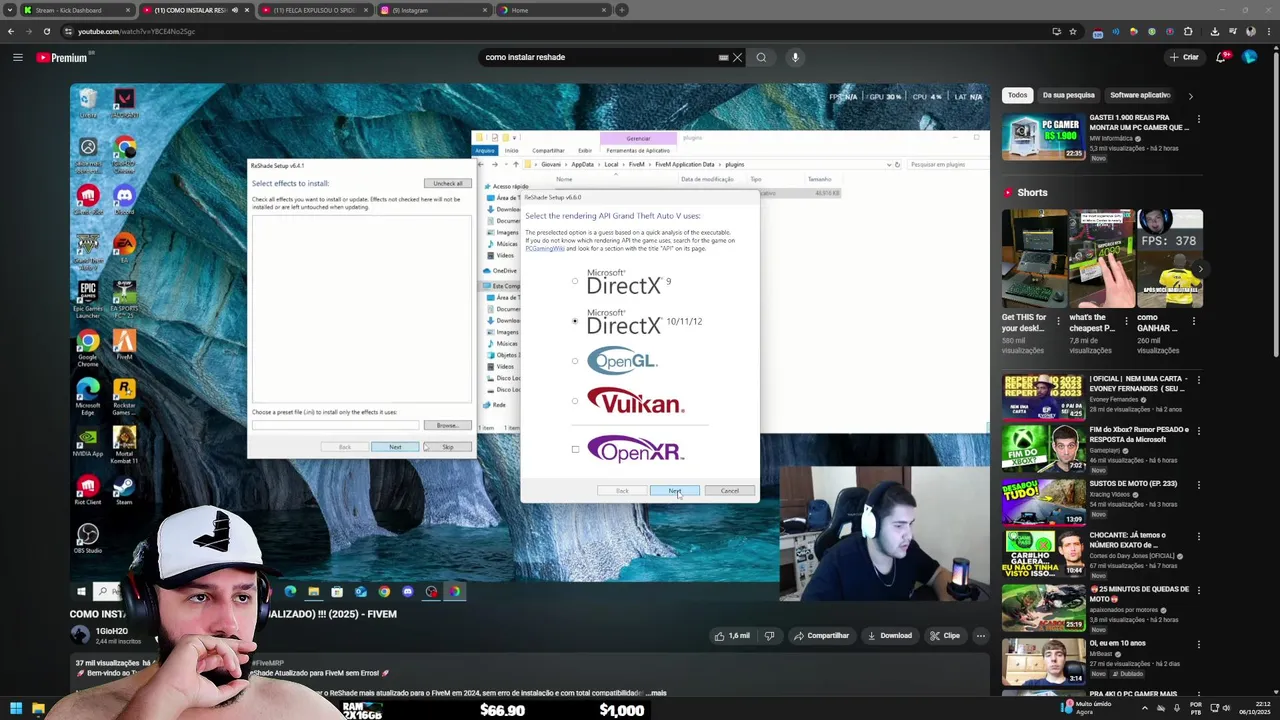Click Discord icon on video desktop
The width and height of the screenshot is (1280, 720).
point(124,197)
